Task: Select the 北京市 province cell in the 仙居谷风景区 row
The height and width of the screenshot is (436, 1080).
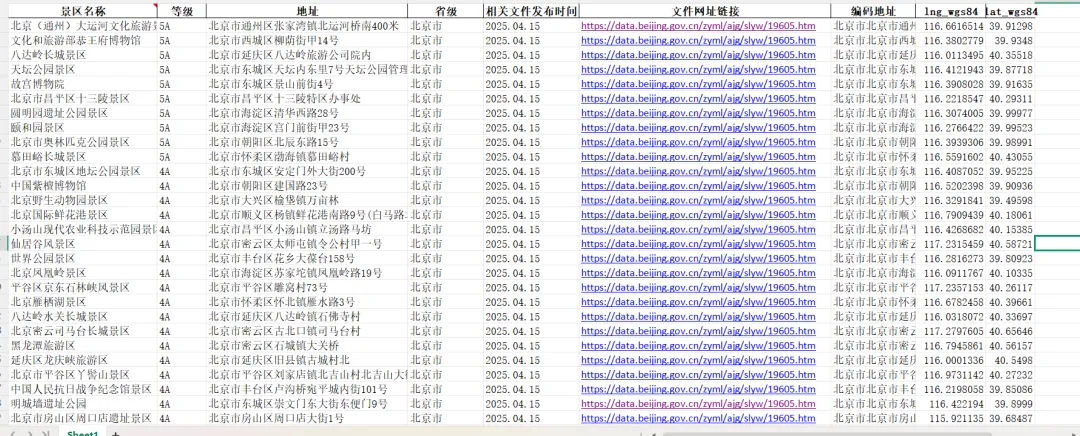Action: tap(446, 244)
